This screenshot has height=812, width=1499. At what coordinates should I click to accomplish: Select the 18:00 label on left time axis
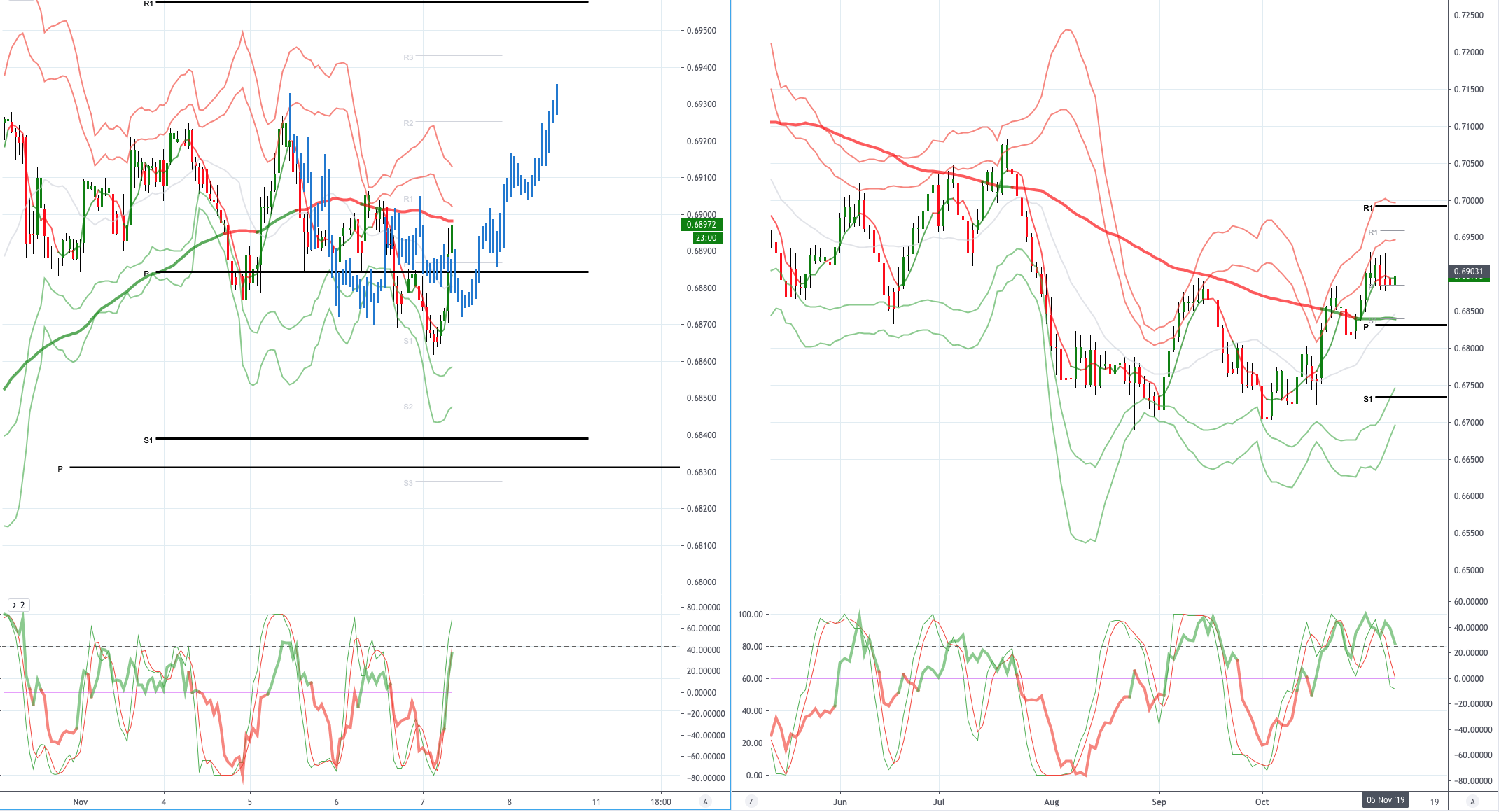(x=660, y=802)
